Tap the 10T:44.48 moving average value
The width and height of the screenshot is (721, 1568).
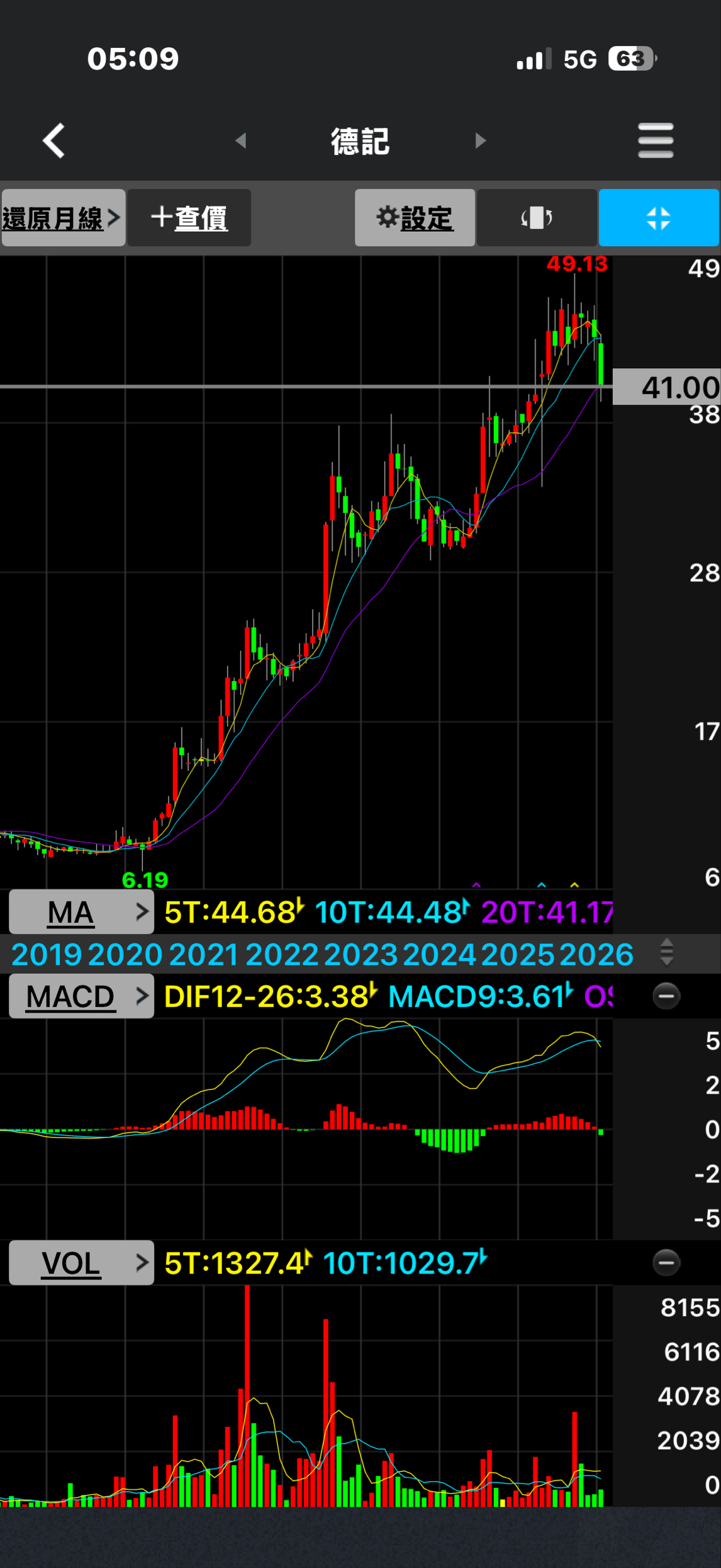tap(392, 911)
